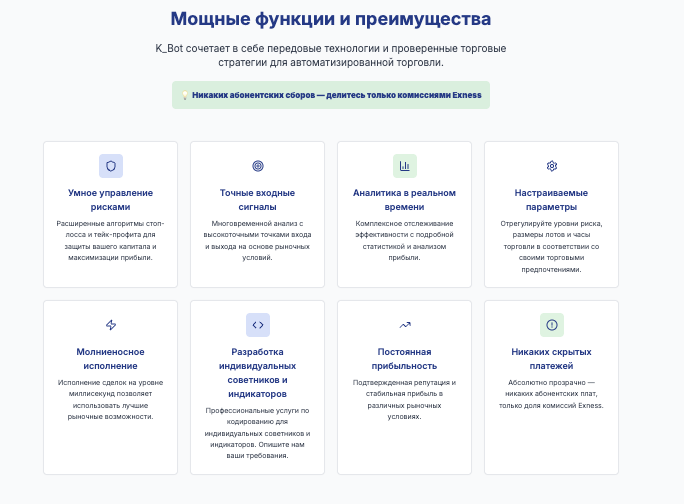The width and height of the screenshot is (684, 504).
Task: Click the lightning bolt icon above Молниеносное исполнение
Action: pyautogui.click(x=111, y=325)
